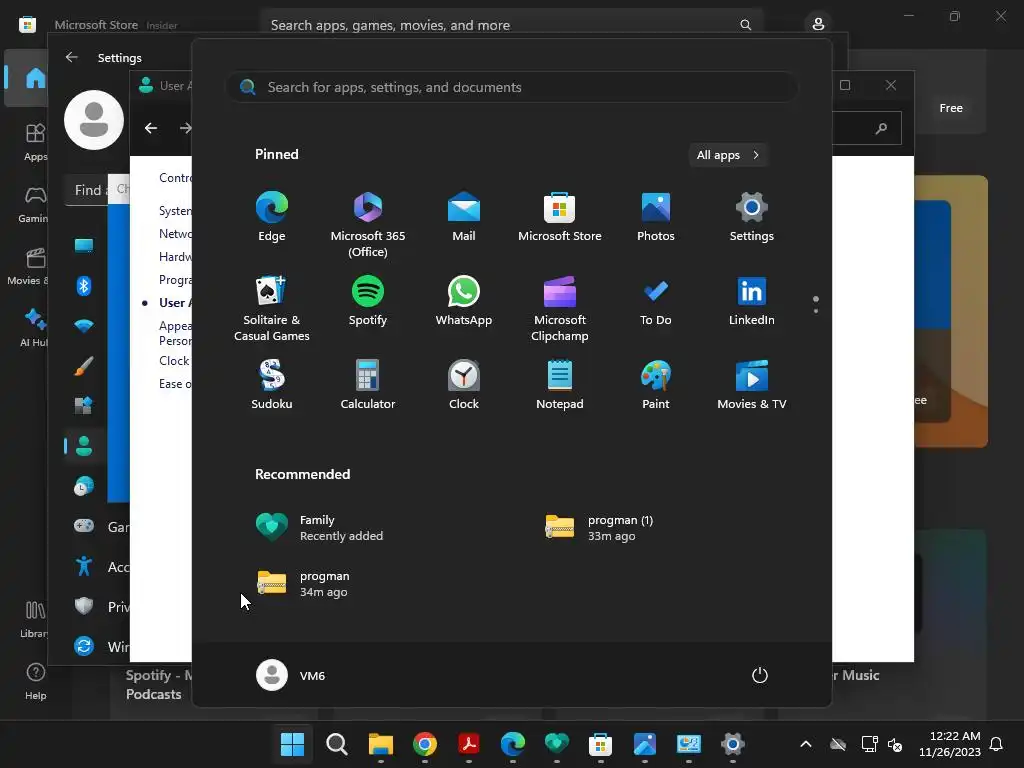Open the Paint app
Viewport: 1024px width, 768px height.
click(x=656, y=385)
